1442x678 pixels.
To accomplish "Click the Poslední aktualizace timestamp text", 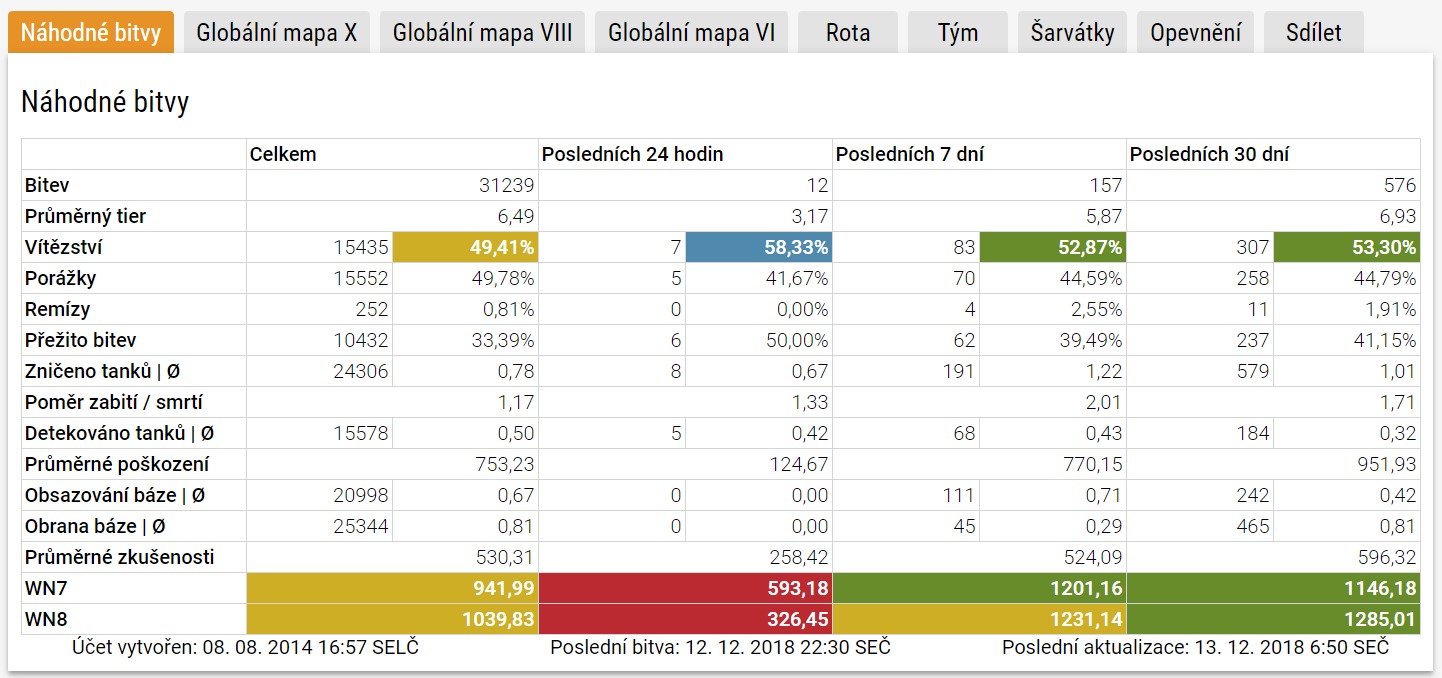I will click(x=1195, y=647).
